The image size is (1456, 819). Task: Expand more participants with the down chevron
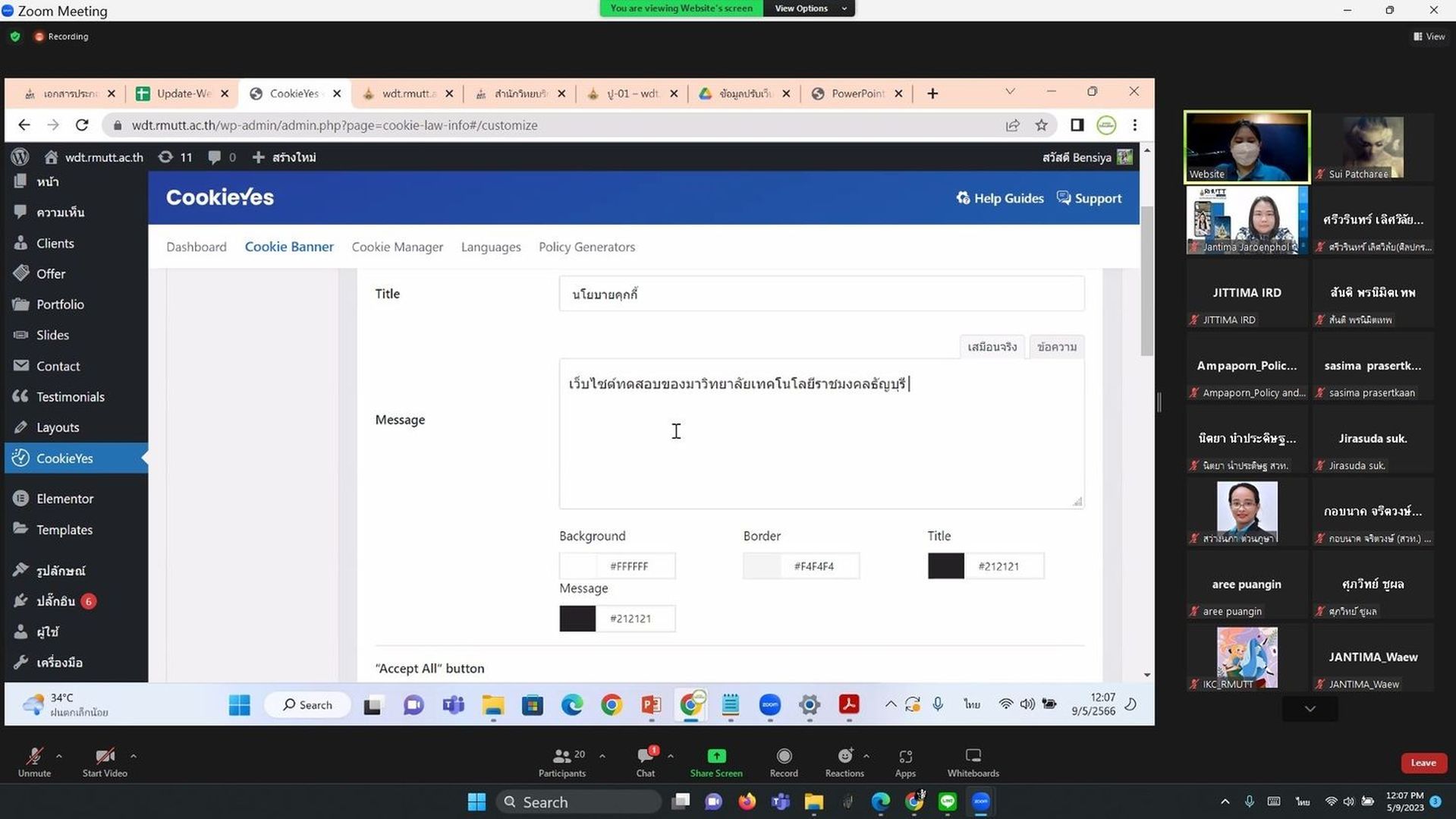point(1310,709)
